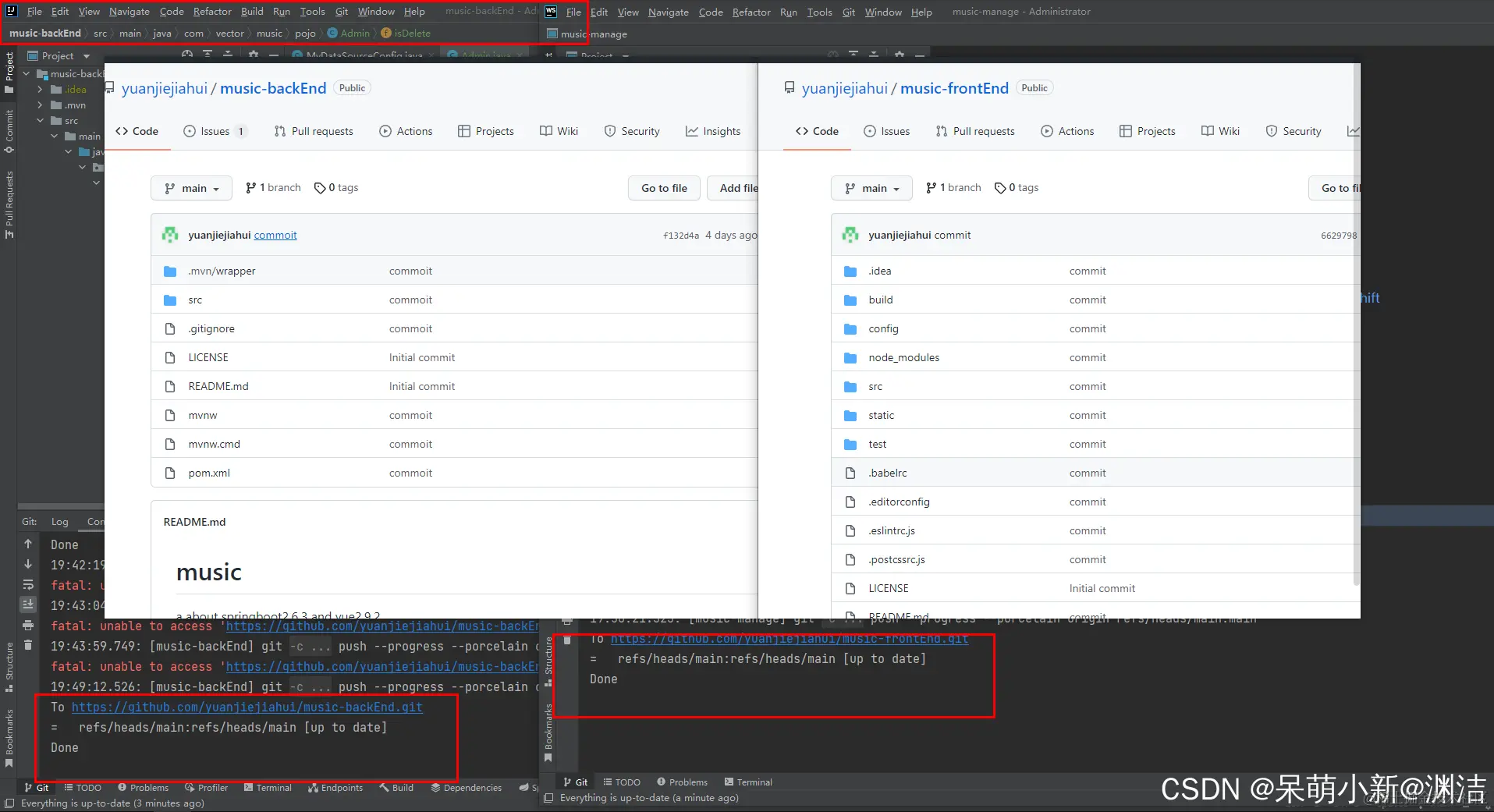Viewport: 1494px width, 812px height.
Task: Click the yuanjiejiahui avatar on the music-frontEnd commit row
Action: pyautogui.click(x=850, y=235)
